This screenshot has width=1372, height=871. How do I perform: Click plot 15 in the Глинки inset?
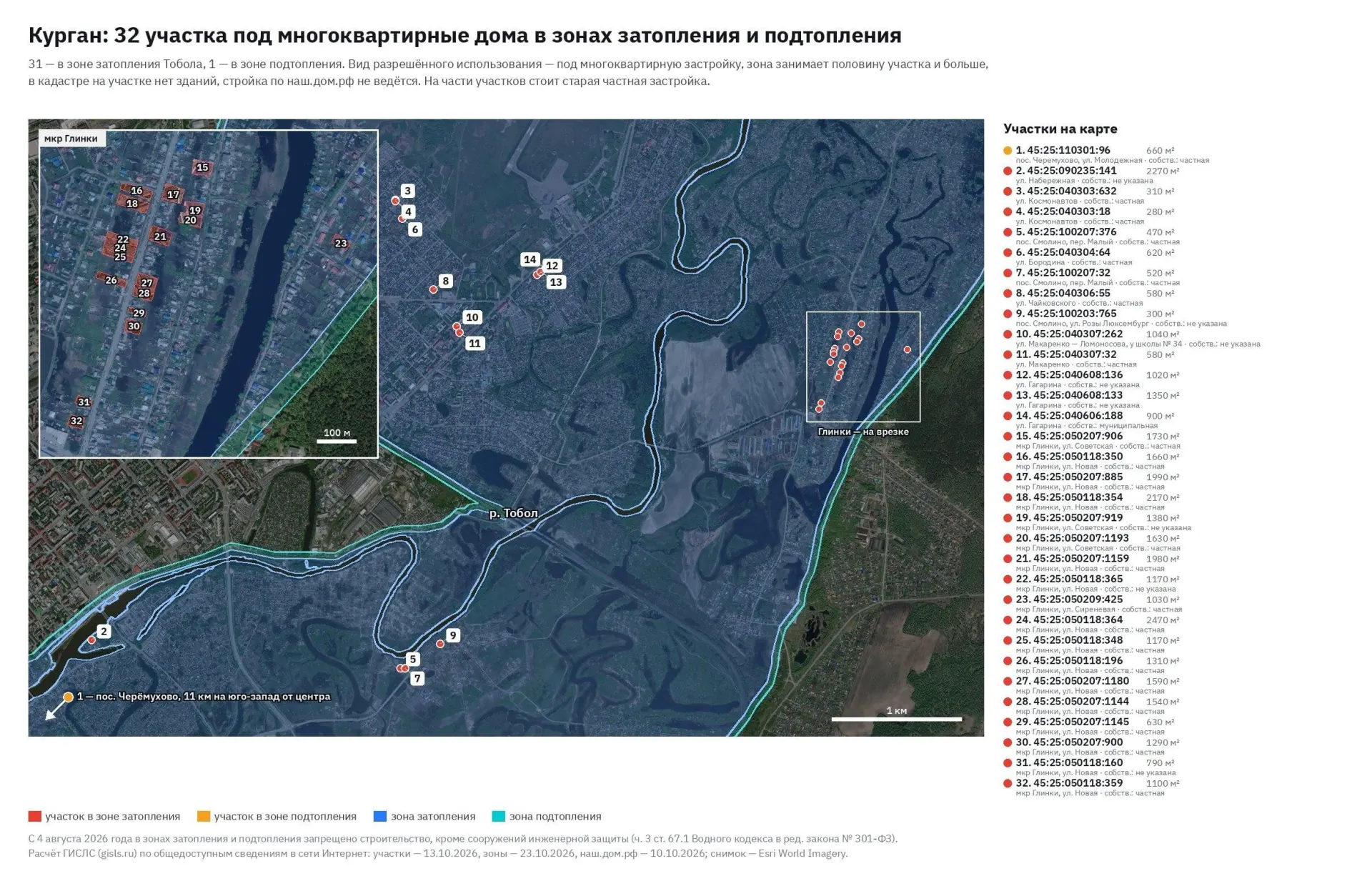point(202,167)
